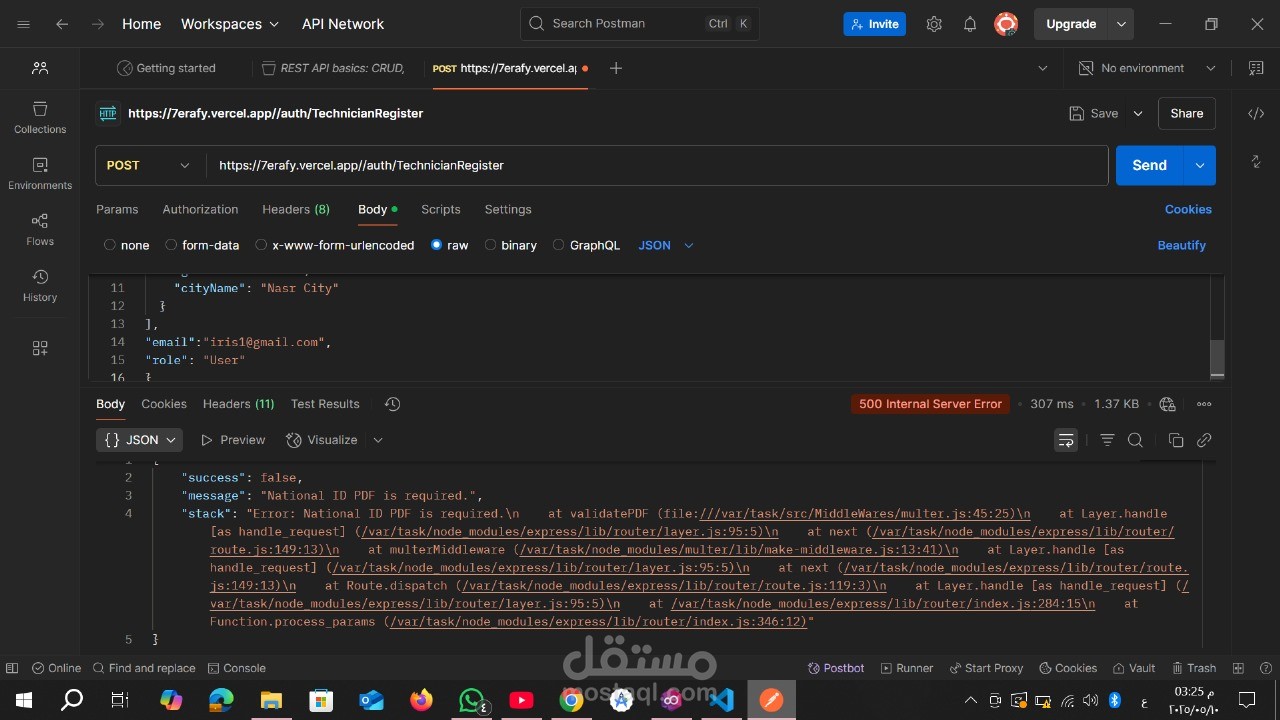Click the request body editor scrollbar
This screenshot has width=1280, height=720.
[x=1217, y=359]
